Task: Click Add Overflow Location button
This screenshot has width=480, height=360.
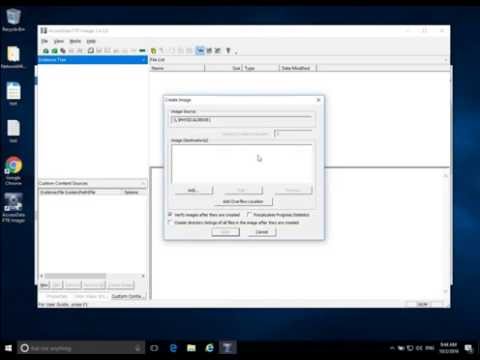Action: [x=243, y=201]
